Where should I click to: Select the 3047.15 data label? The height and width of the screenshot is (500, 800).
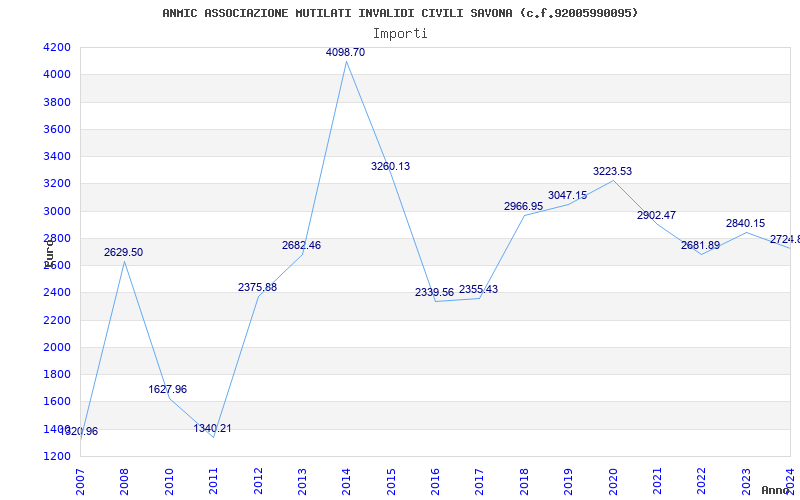(567, 195)
